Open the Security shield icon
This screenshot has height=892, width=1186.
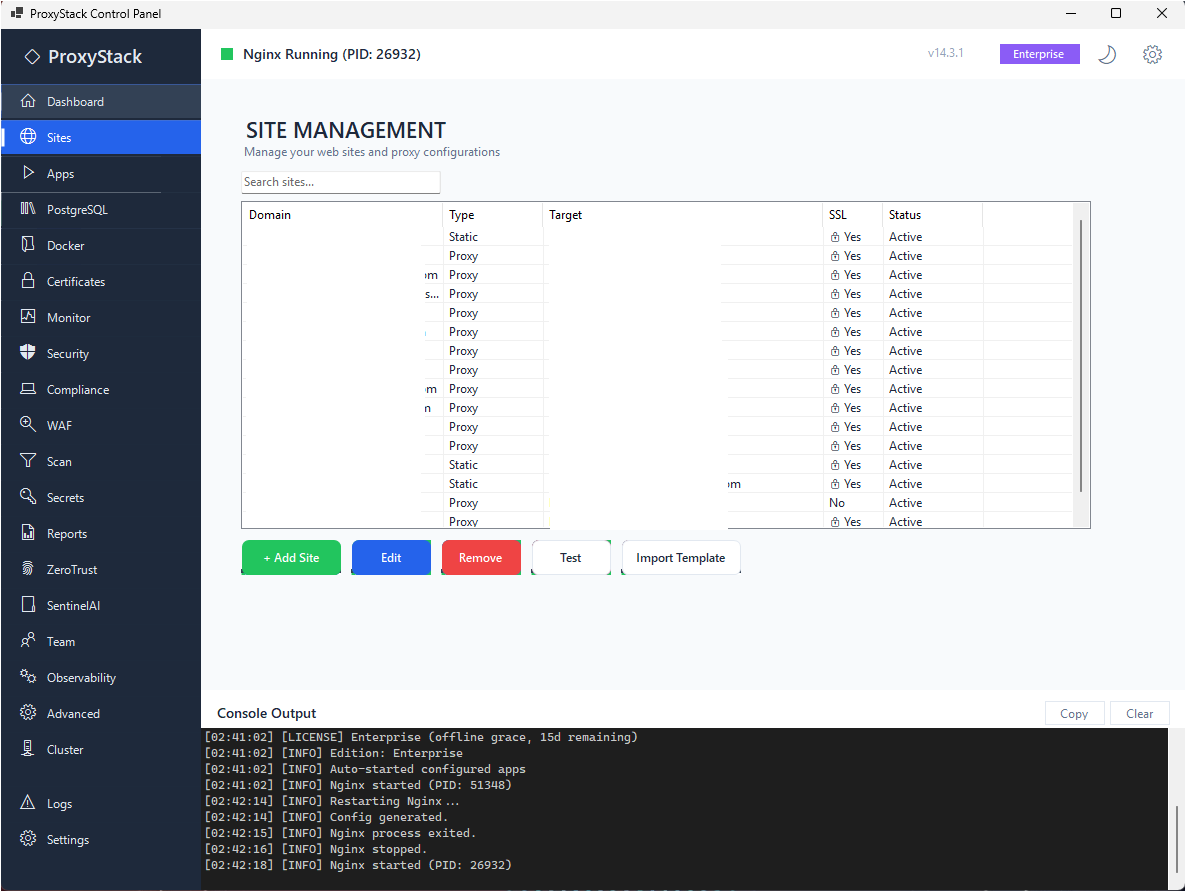pyautogui.click(x=28, y=353)
